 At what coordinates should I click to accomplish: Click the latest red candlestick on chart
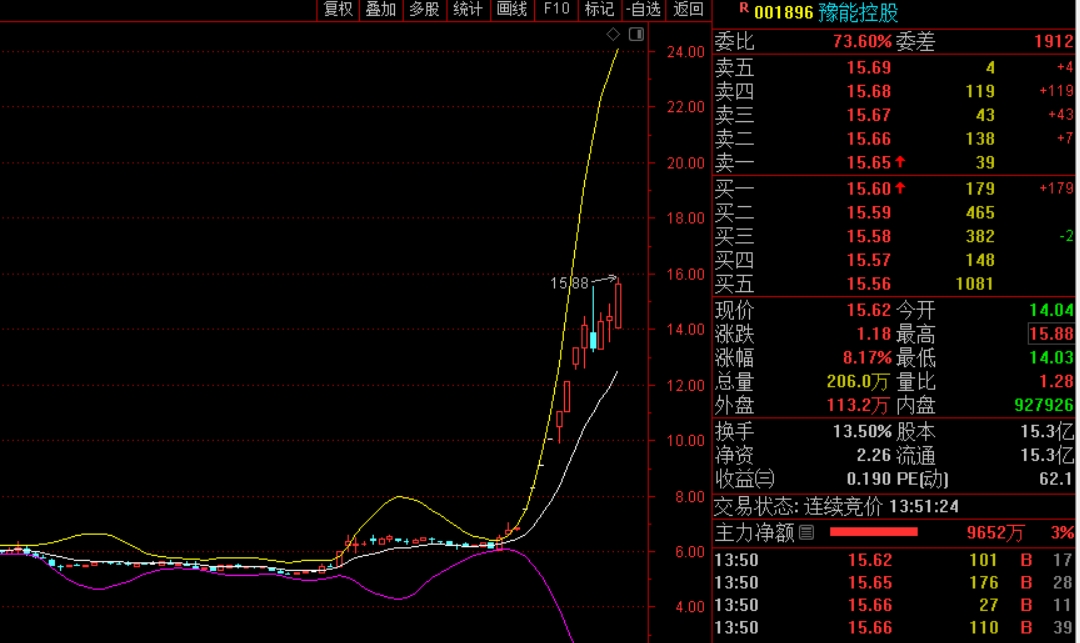(619, 304)
